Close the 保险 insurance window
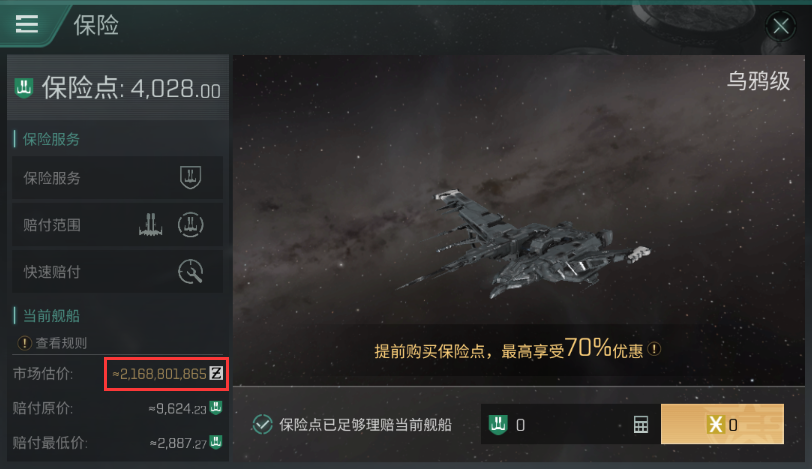Image resolution: width=812 pixels, height=469 pixels. click(781, 25)
